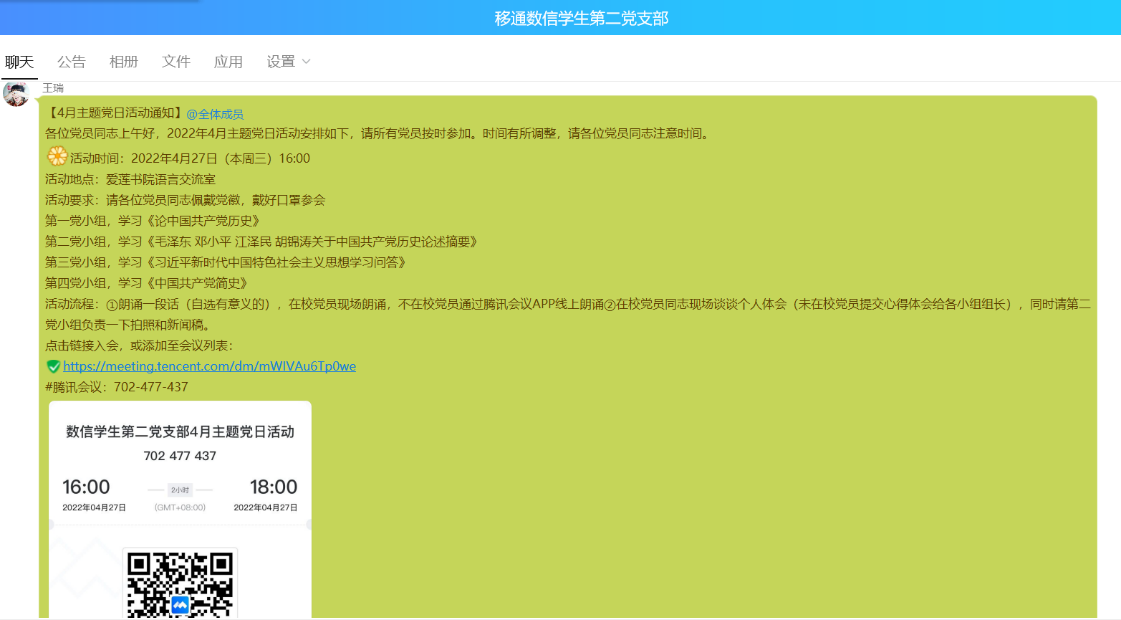Open the meeting.tencent.com meeting link
The image size is (1121, 620).
[x=209, y=366]
